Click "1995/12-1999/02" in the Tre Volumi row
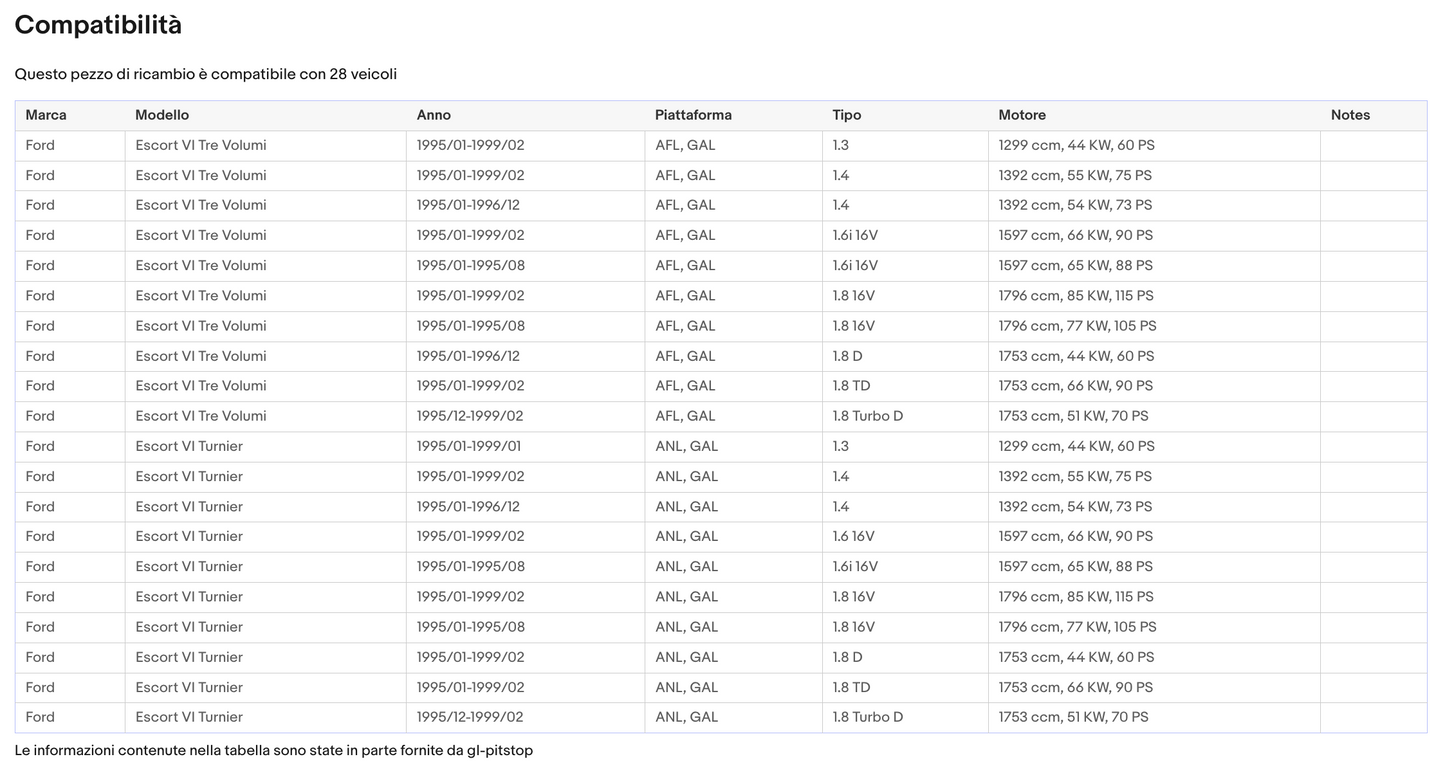This screenshot has width=1445, height=777. point(470,416)
